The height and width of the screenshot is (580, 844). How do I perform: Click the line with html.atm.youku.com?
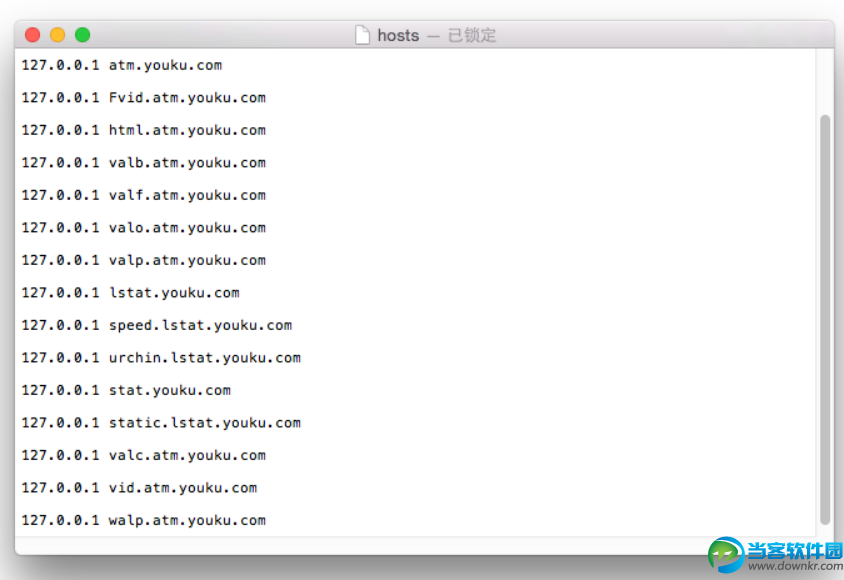click(x=144, y=130)
